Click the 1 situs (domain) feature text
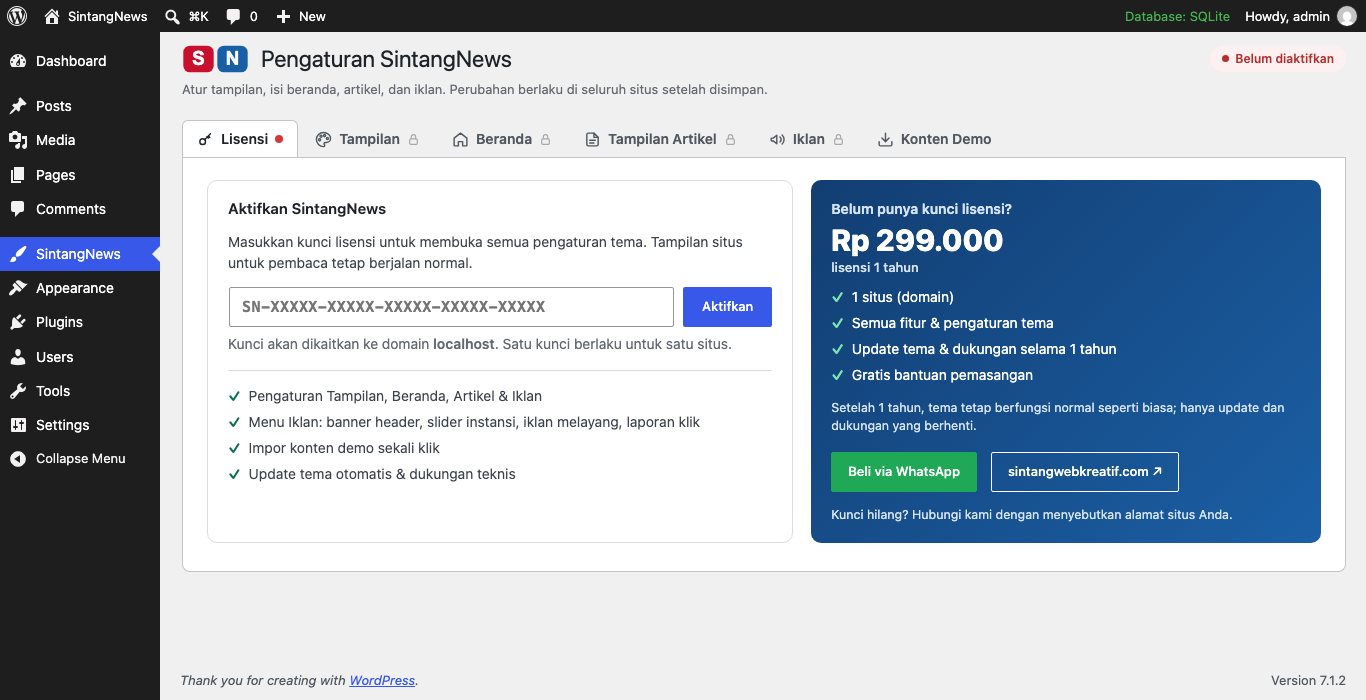This screenshot has width=1366, height=700. click(x=903, y=297)
